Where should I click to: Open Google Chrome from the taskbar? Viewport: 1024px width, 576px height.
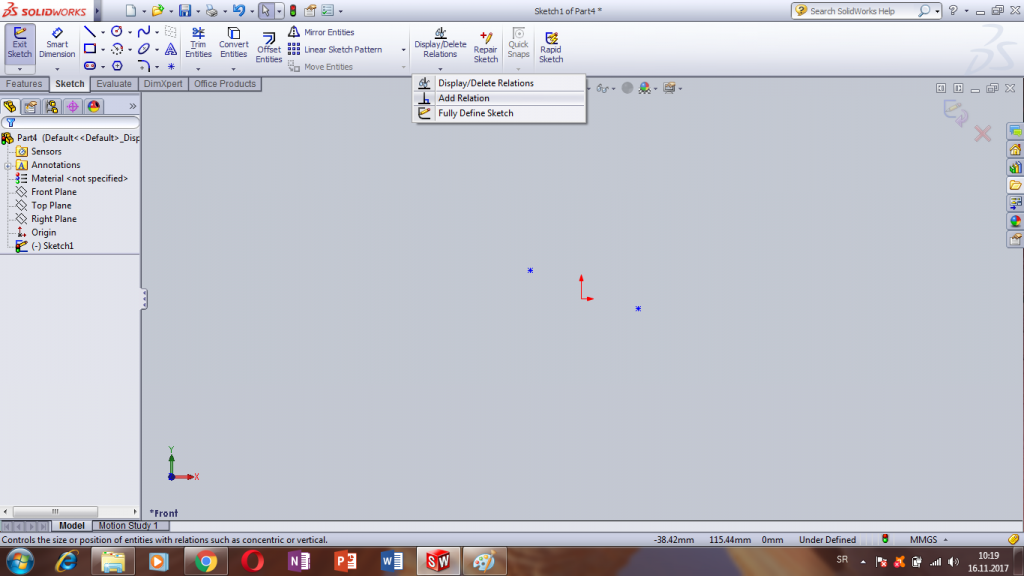[x=206, y=562]
